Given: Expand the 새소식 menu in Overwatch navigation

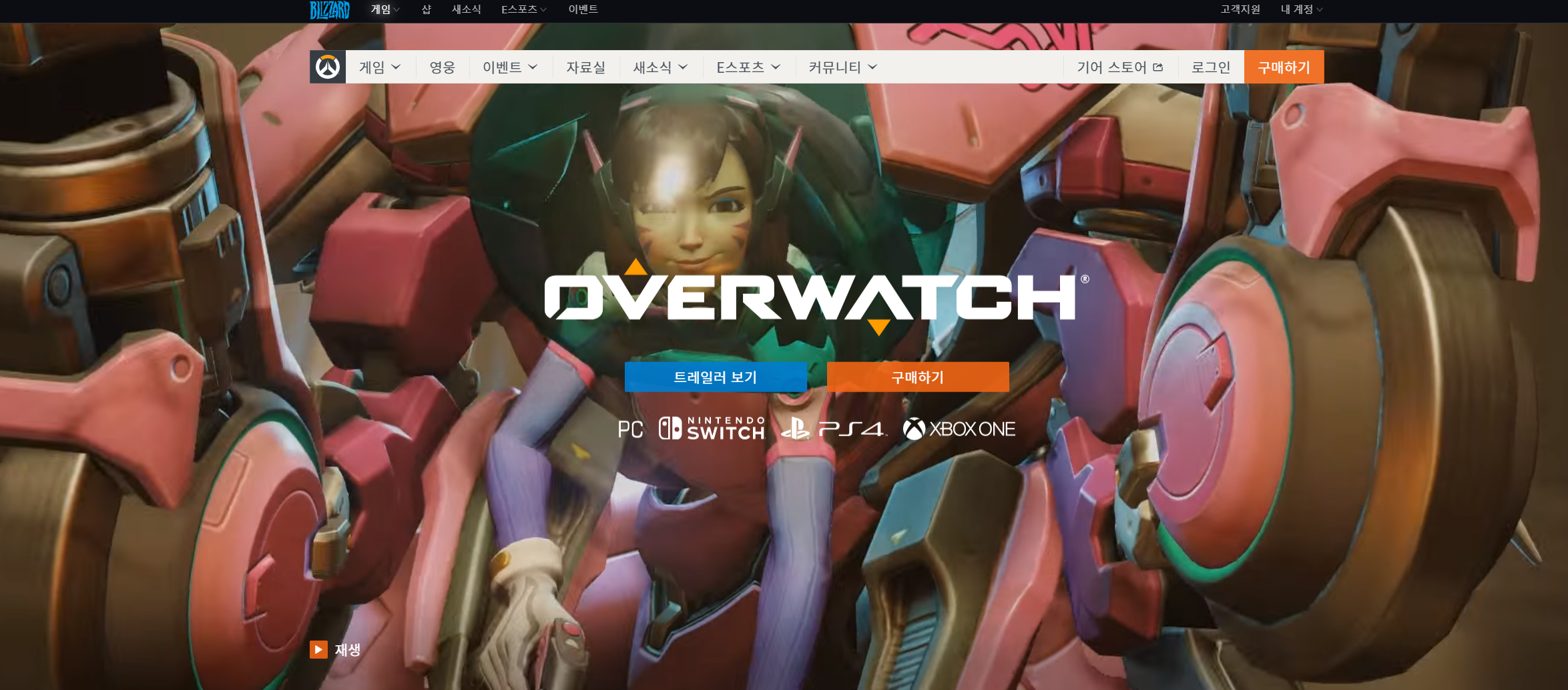Looking at the screenshot, I should tap(660, 67).
